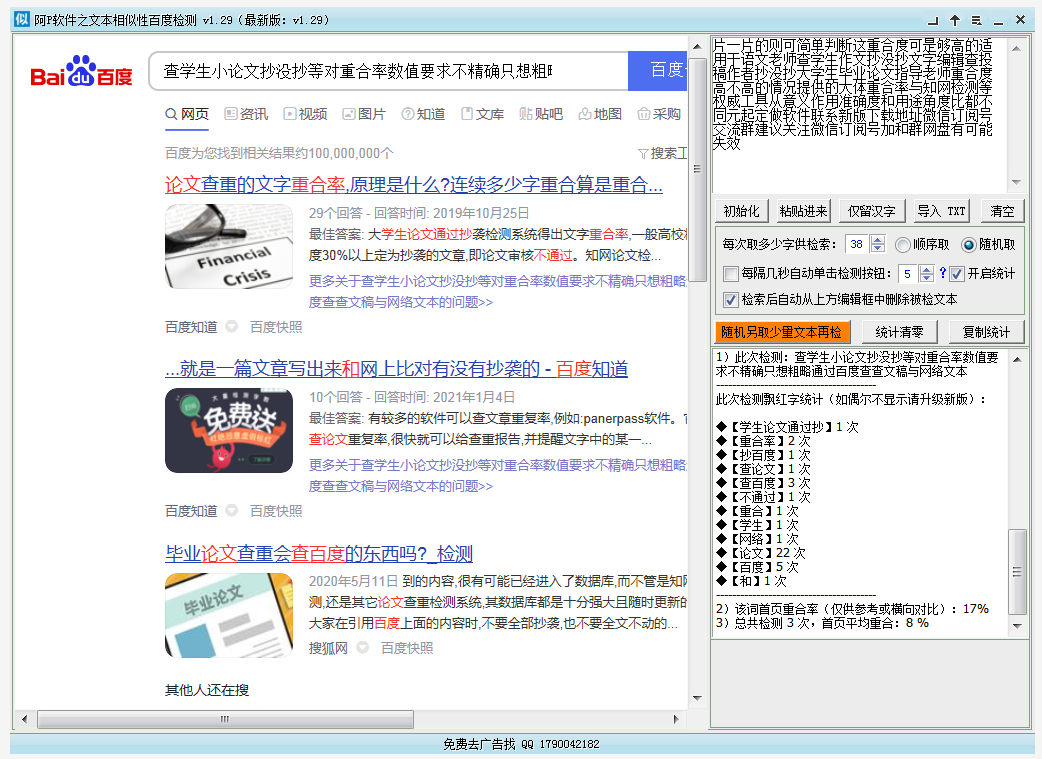Screen dimensions: 1042x759
Task: Click the down arrow of the statistics scrollbar
Action: [x=1017, y=625]
